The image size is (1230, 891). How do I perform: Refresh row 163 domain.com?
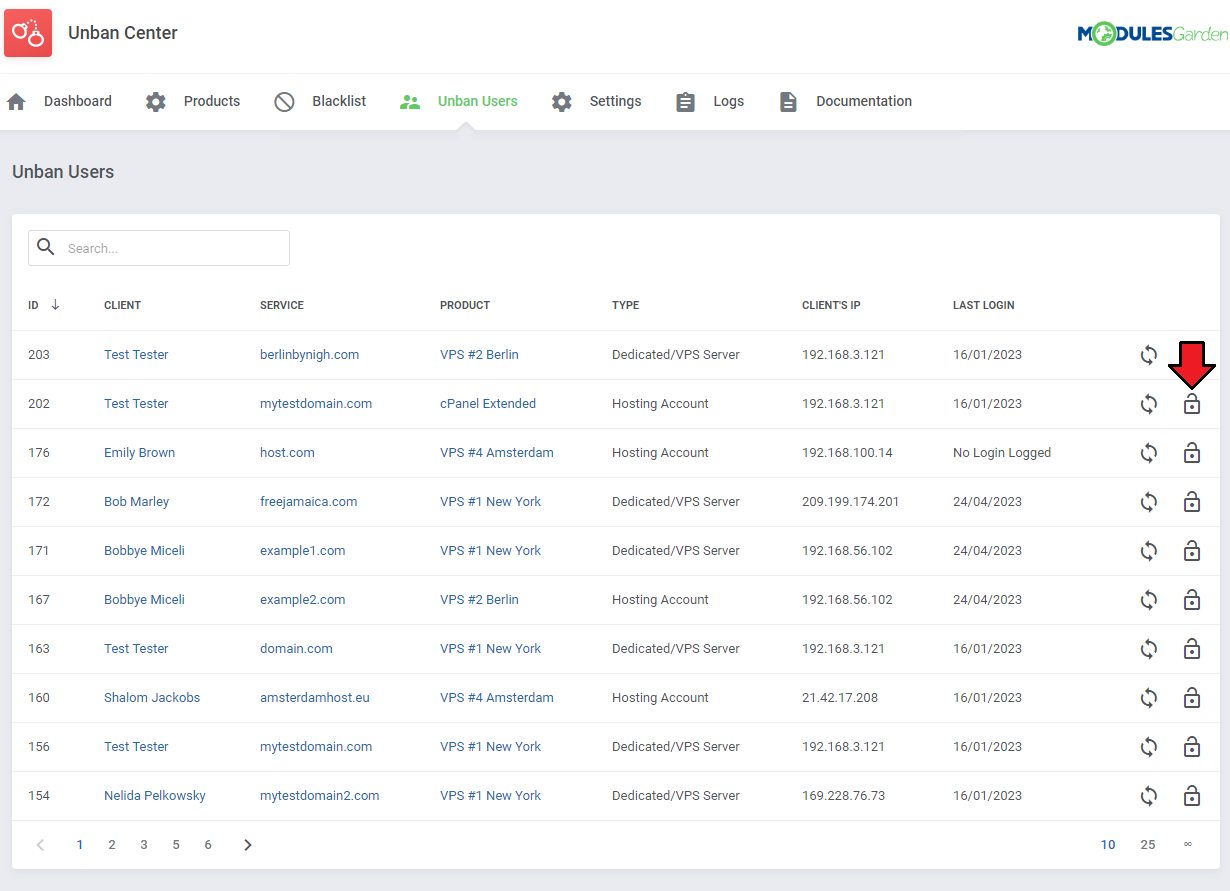[1149, 649]
